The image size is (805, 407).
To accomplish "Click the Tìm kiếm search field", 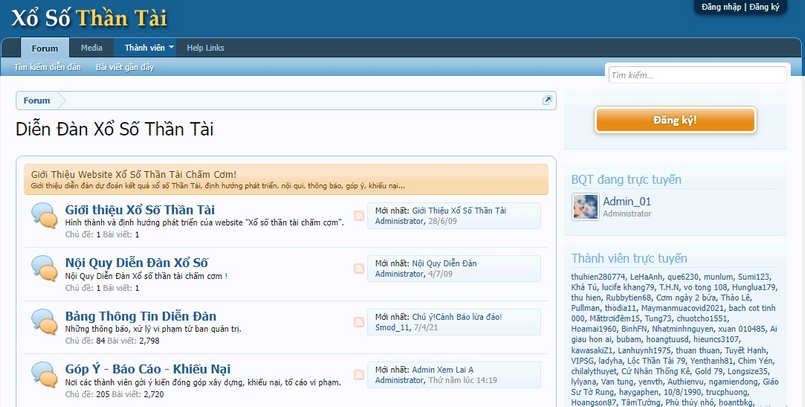I will point(700,75).
